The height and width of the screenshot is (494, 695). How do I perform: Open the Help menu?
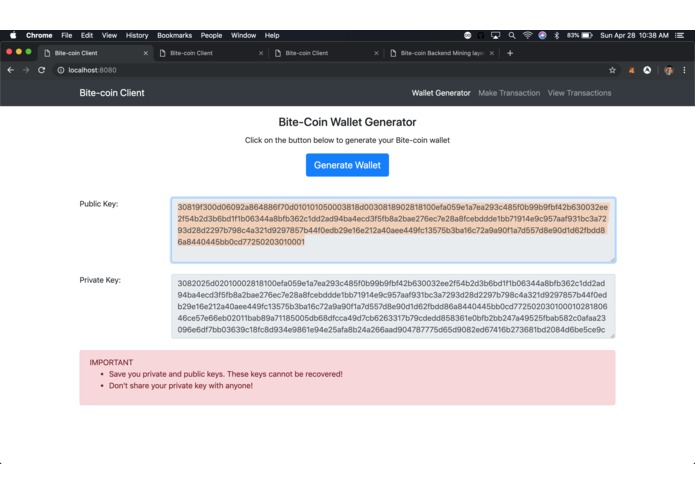point(272,35)
